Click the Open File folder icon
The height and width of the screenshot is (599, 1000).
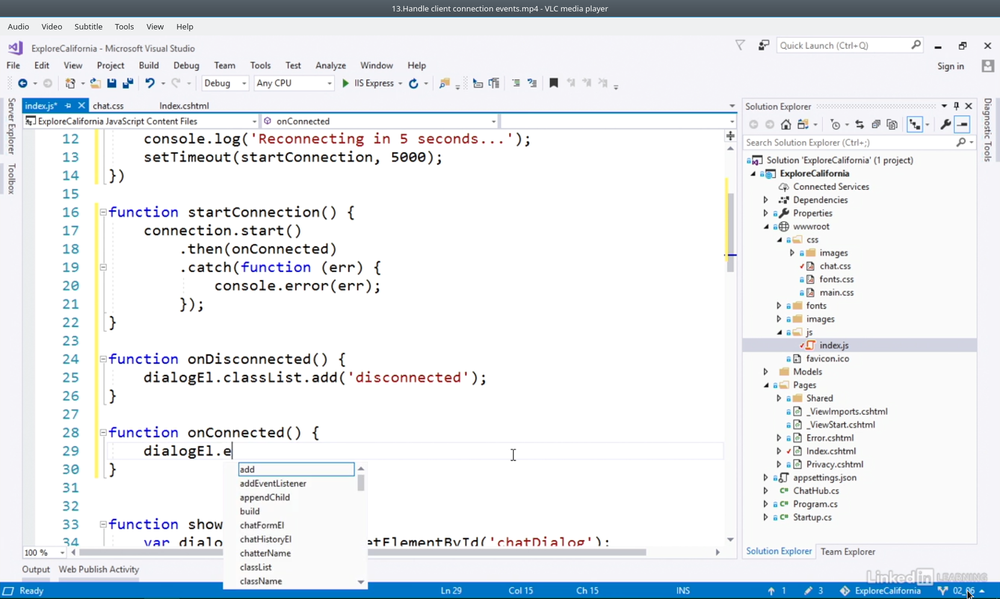click(95, 84)
